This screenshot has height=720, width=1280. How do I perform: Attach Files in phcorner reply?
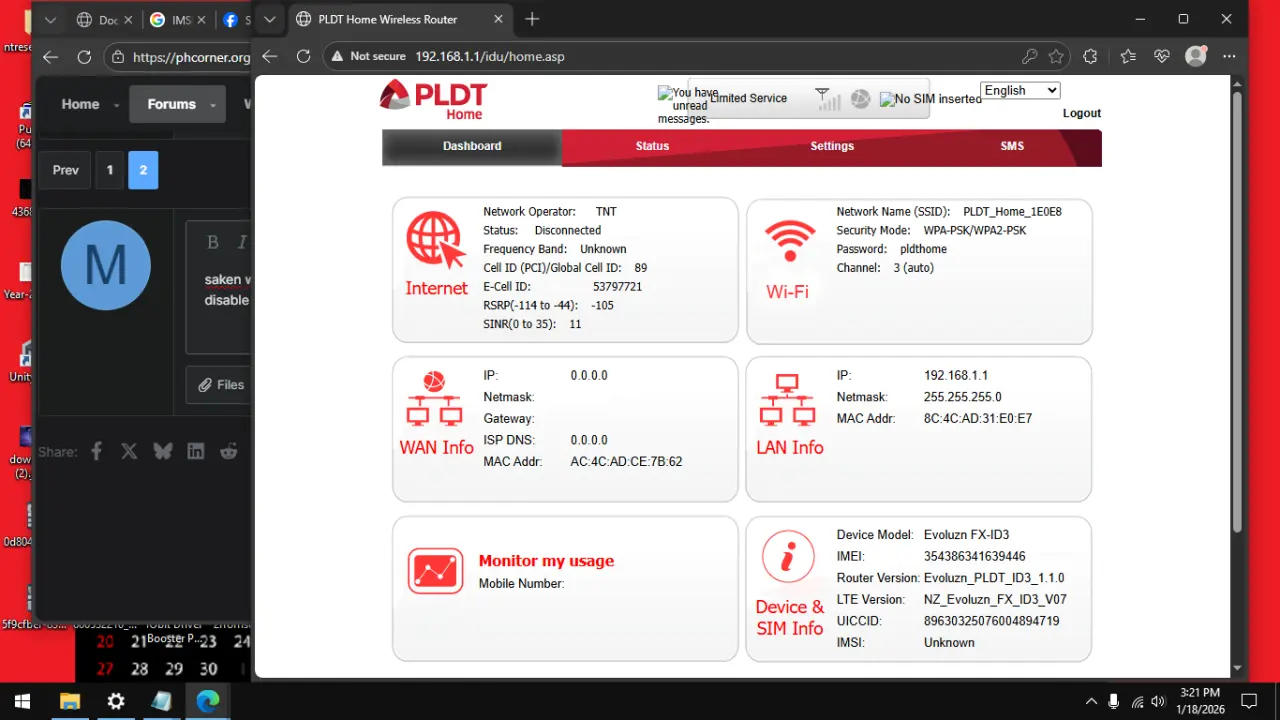coord(220,385)
